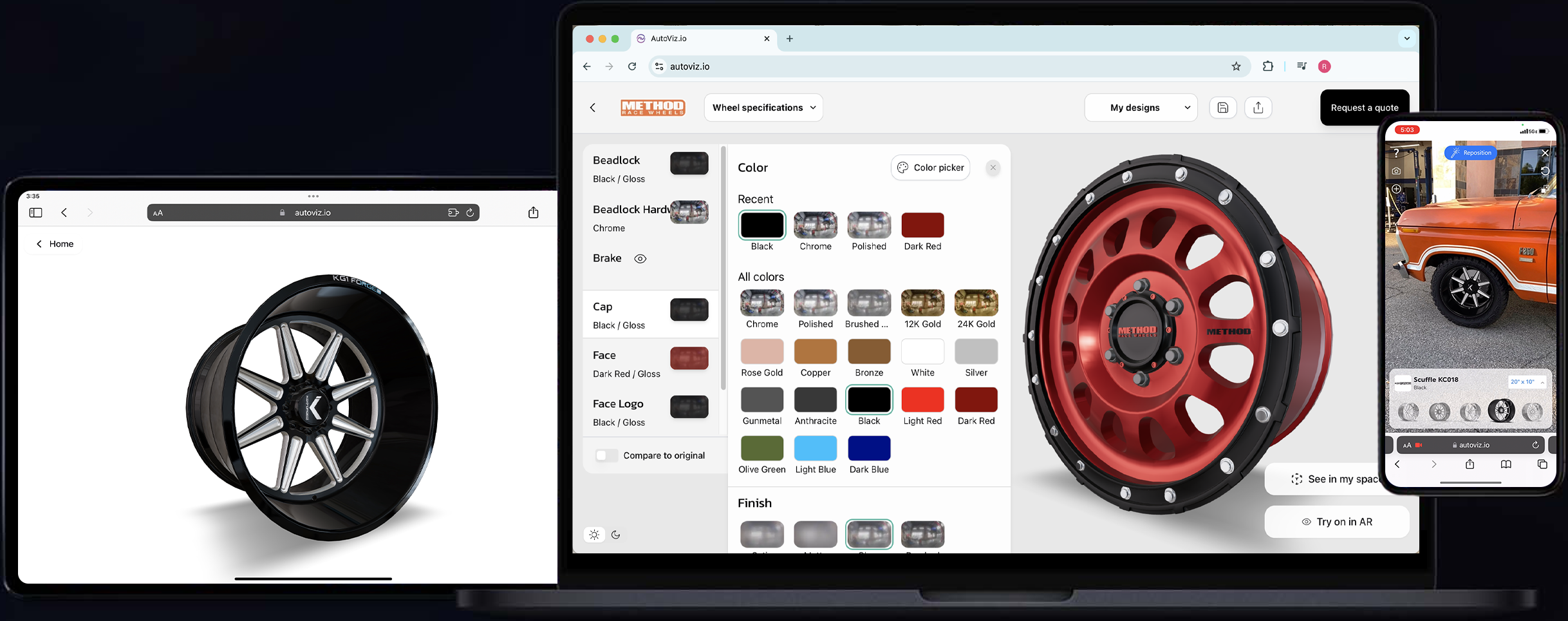Viewport: 1568px width, 621px height.
Task: Close the Color panel
Action: click(993, 167)
